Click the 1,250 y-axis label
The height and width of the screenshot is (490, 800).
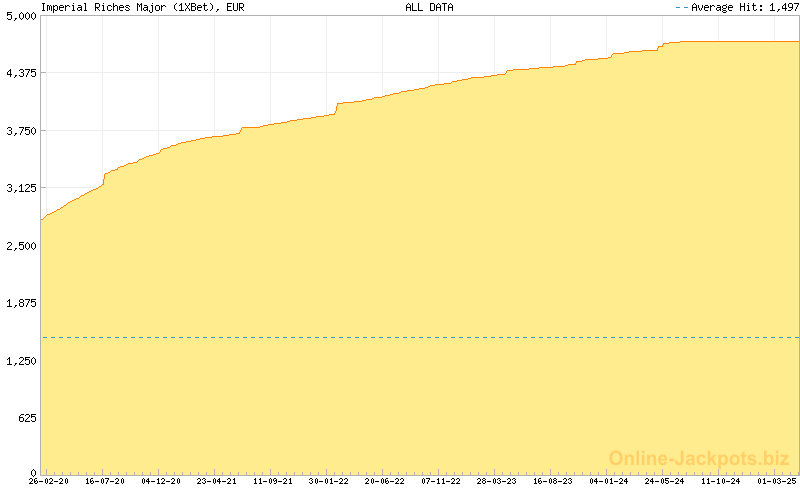20,361
